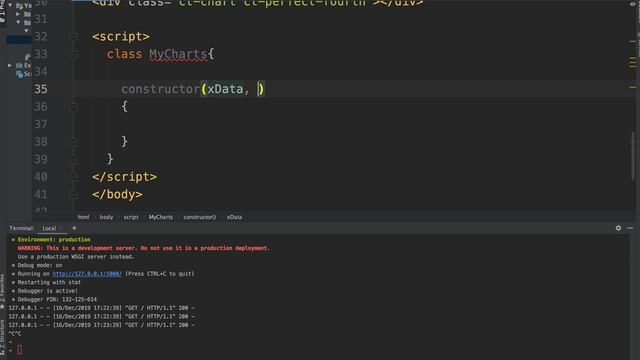Select the Scratches and Consoles tree item
The image size is (640, 360).
tap(24, 74)
